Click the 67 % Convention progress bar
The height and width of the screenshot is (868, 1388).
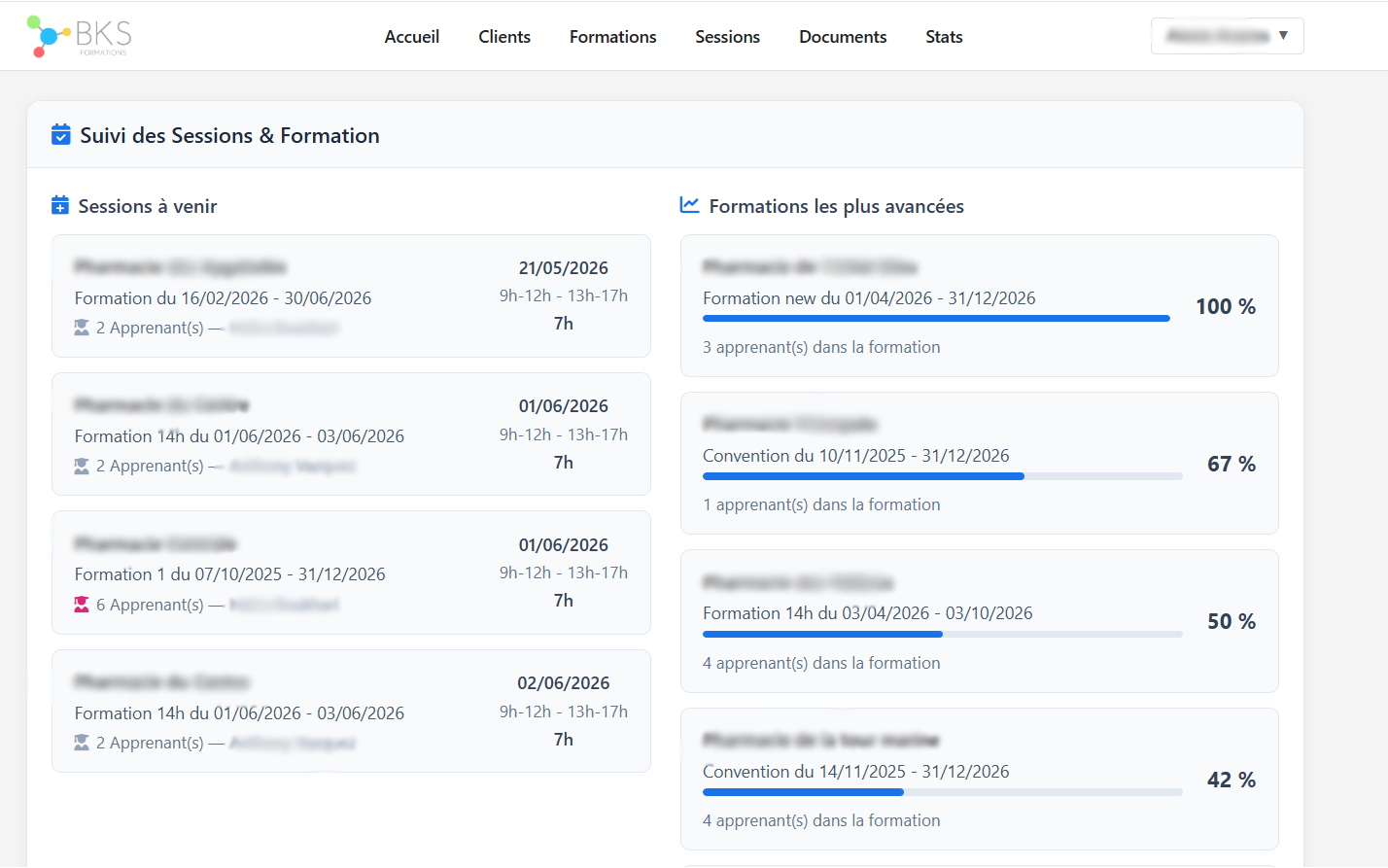click(943, 476)
